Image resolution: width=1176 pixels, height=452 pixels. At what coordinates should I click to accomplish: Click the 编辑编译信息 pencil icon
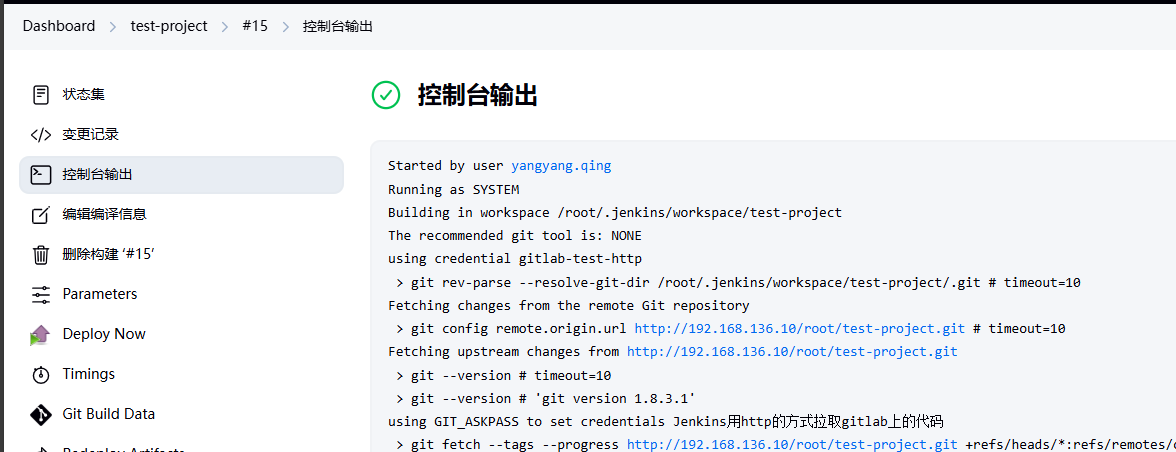click(x=40, y=214)
